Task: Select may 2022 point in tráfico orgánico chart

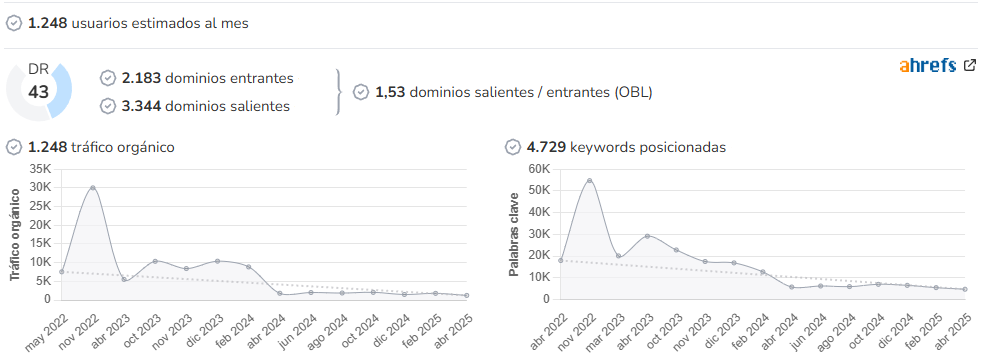Action: coord(62,272)
